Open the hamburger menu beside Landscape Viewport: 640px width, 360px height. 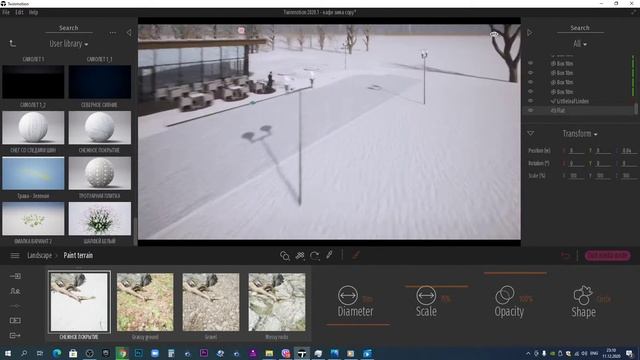[15, 256]
